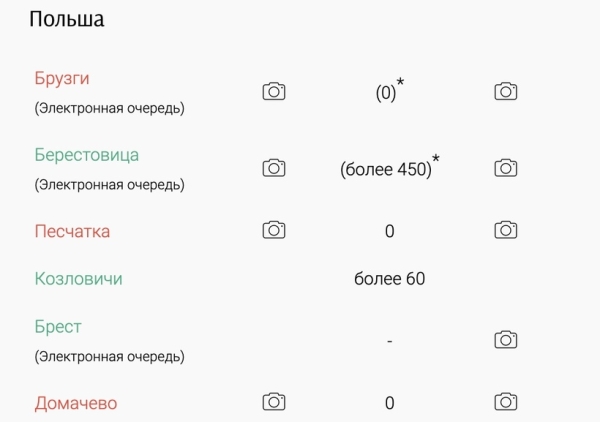Open the Брест checkpoint link
The height and width of the screenshot is (422, 600).
(58, 327)
